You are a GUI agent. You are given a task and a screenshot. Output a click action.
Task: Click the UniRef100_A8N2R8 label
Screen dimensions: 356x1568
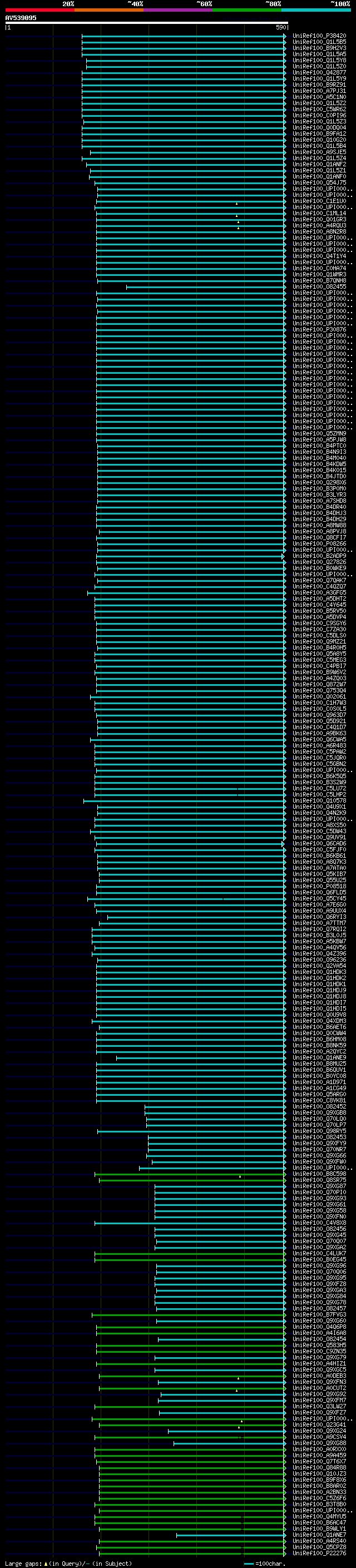[x=319, y=232]
